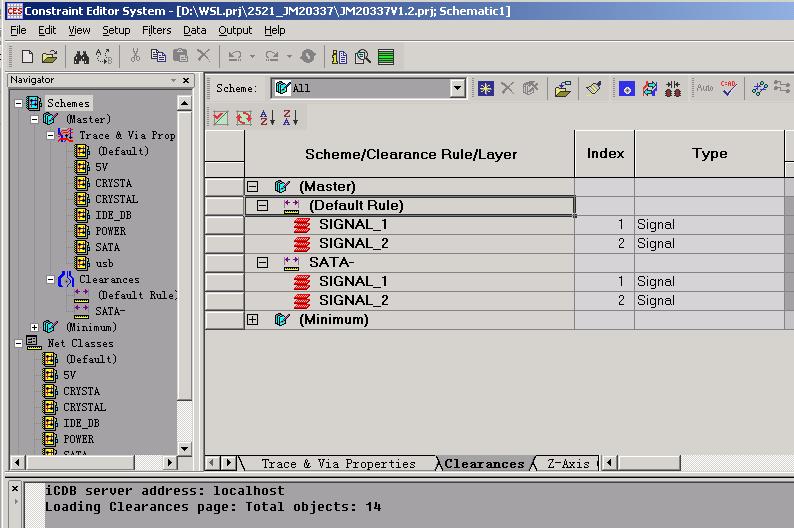Image resolution: width=794 pixels, height=528 pixels.
Task: Open file with the folder icon
Action: [x=49, y=57]
